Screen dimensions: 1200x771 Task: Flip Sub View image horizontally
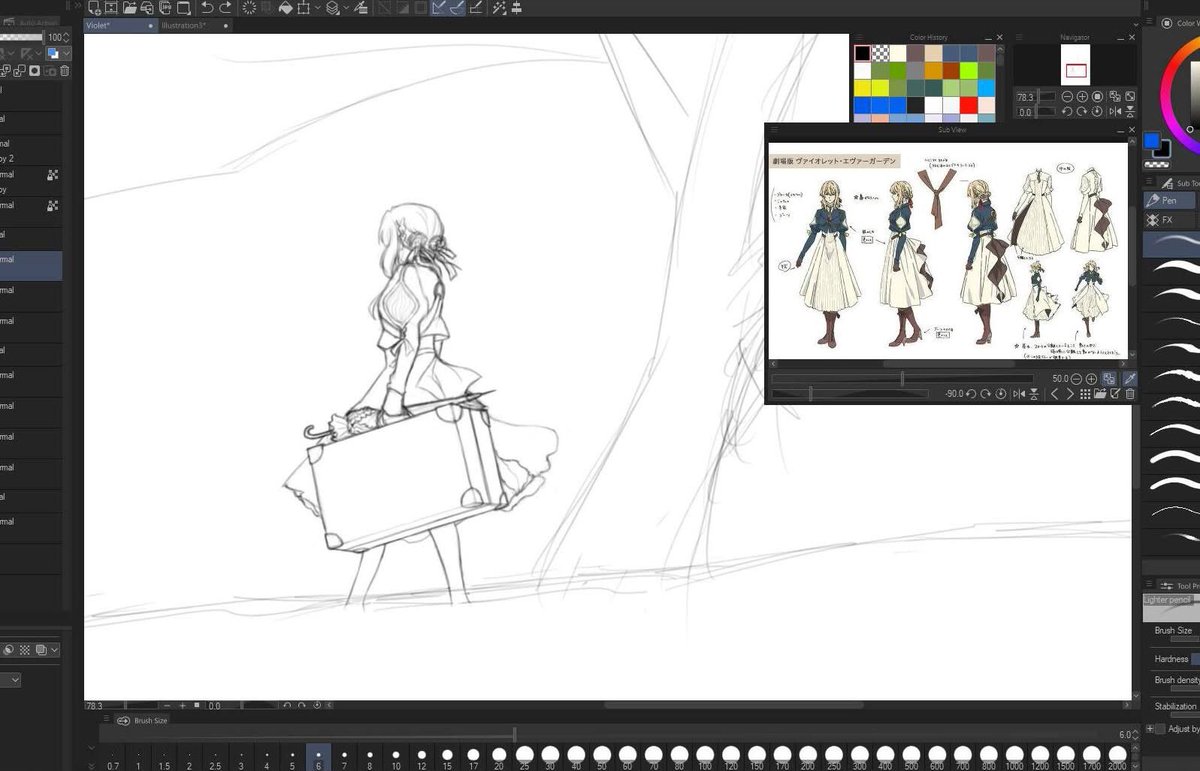(x=1019, y=394)
